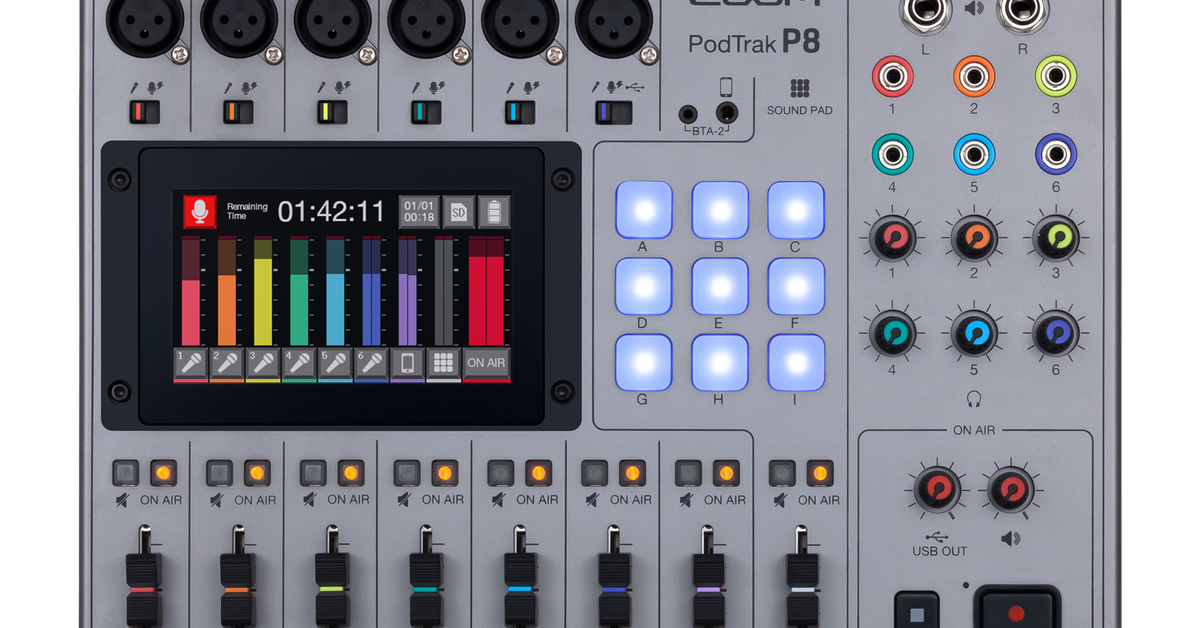
Task: Click the orange headphone jack 2
Action: 974,76
